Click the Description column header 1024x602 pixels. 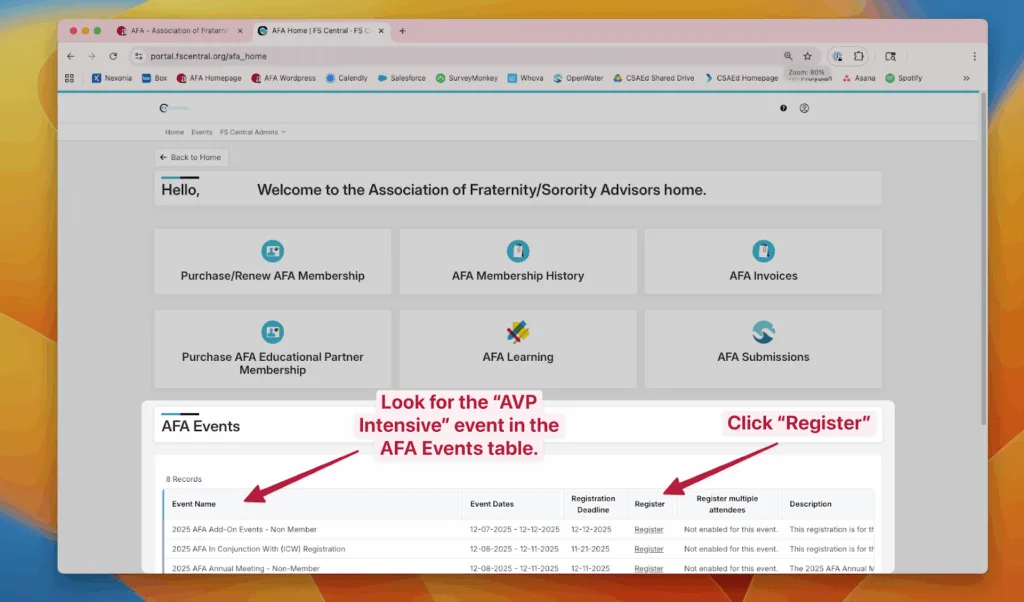pos(810,504)
